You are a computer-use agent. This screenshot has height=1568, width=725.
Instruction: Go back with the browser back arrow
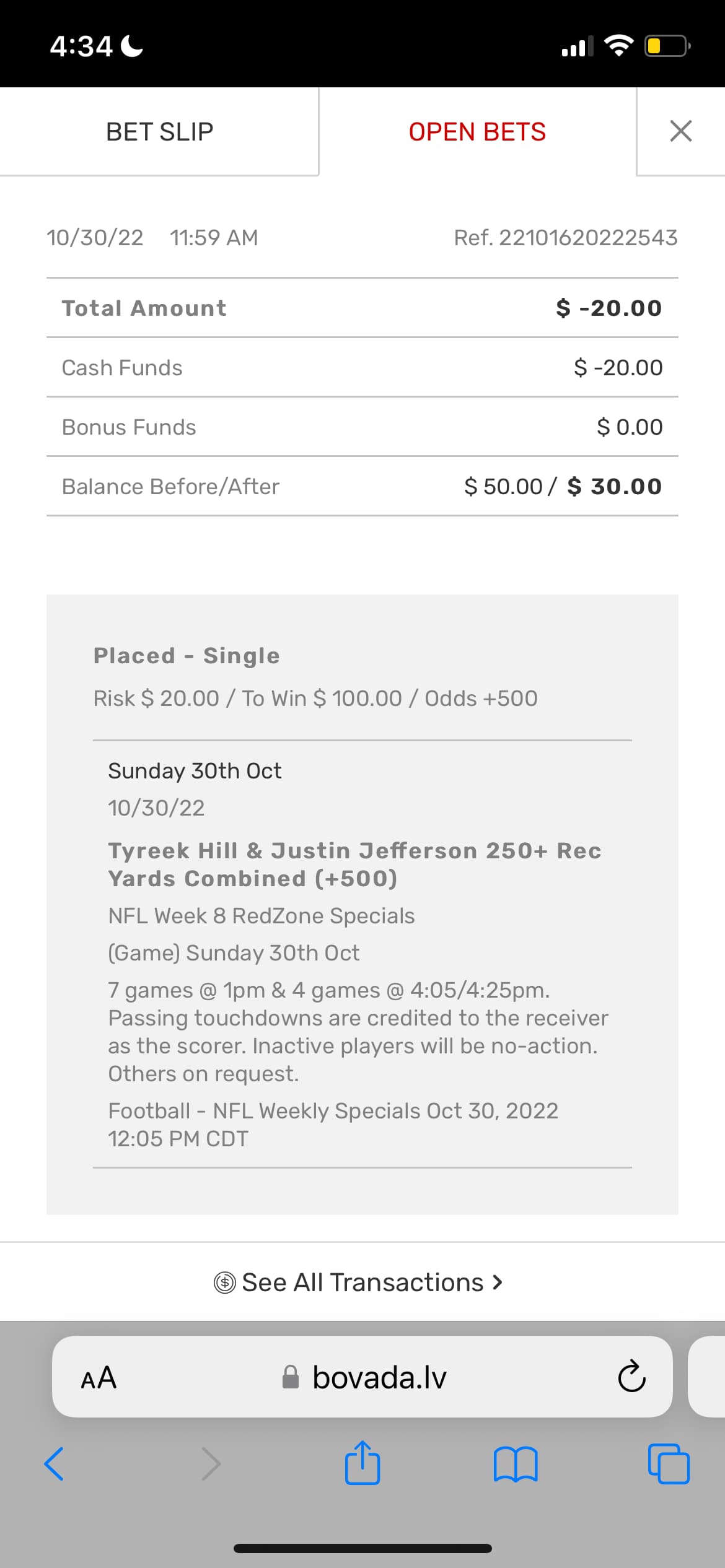coord(55,1464)
